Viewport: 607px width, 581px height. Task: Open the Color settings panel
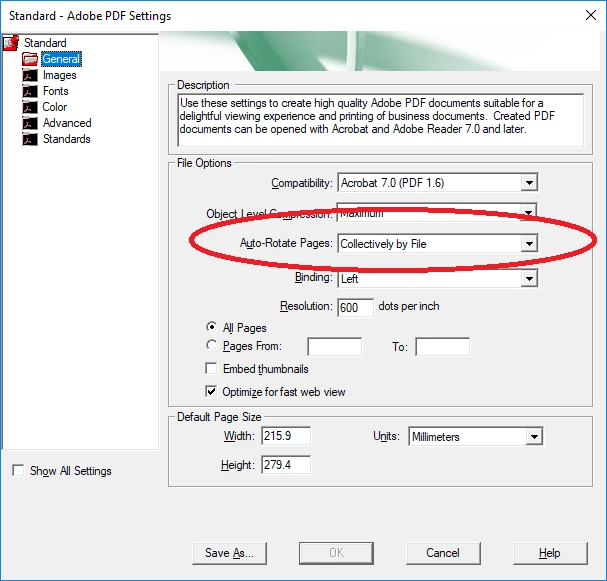click(x=55, y=107)
